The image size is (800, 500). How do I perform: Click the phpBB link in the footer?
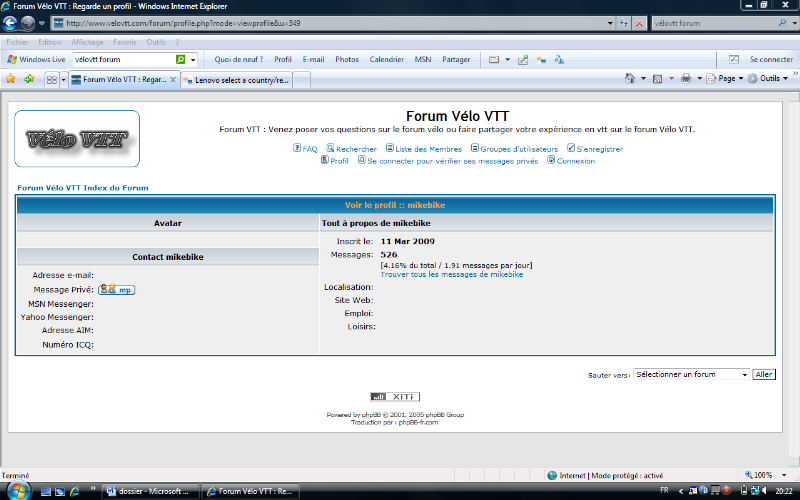coord(371,415)
